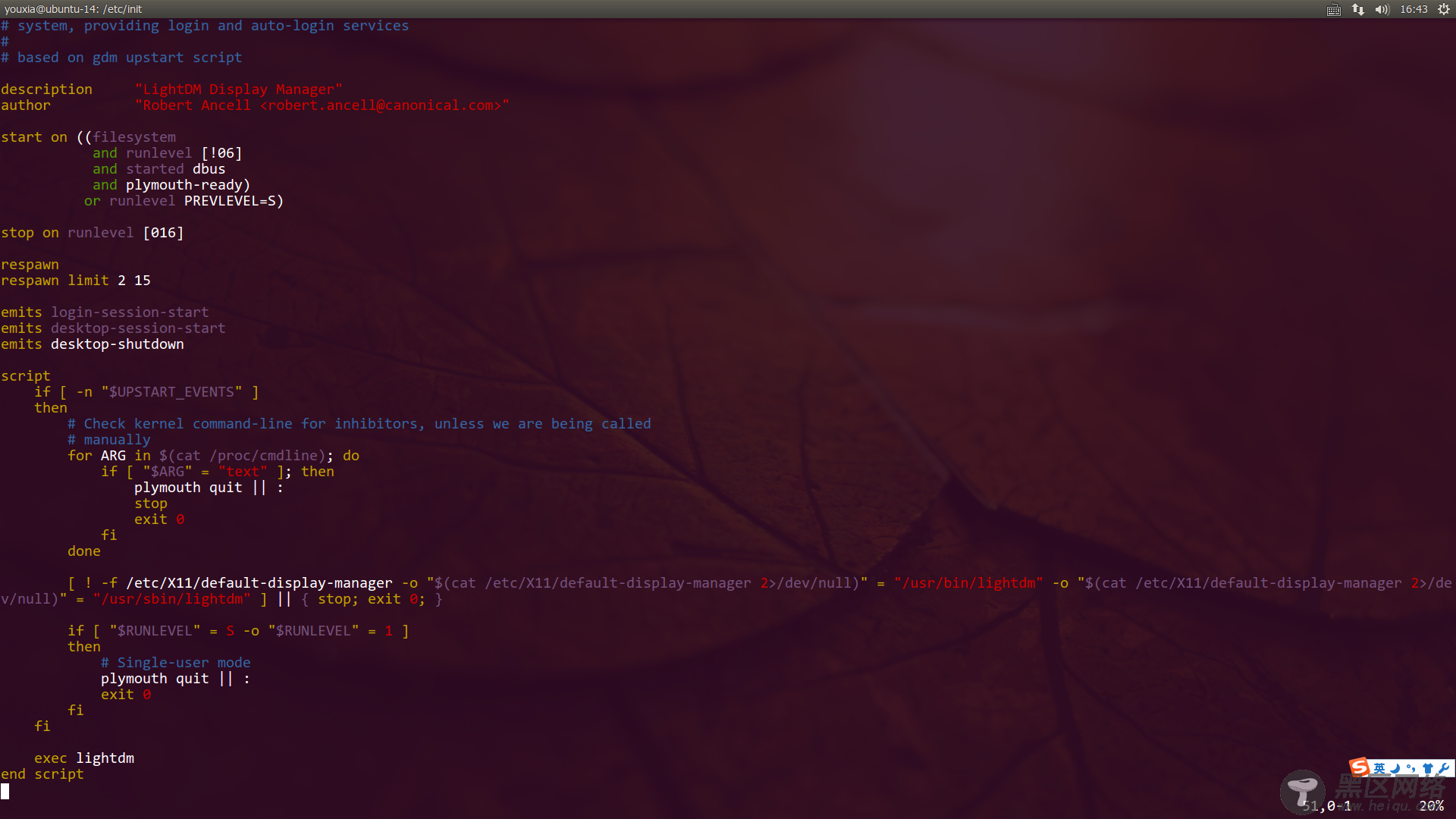Click the 'end script' line
Screen dimensions: 1456x819
coord(42,774)
